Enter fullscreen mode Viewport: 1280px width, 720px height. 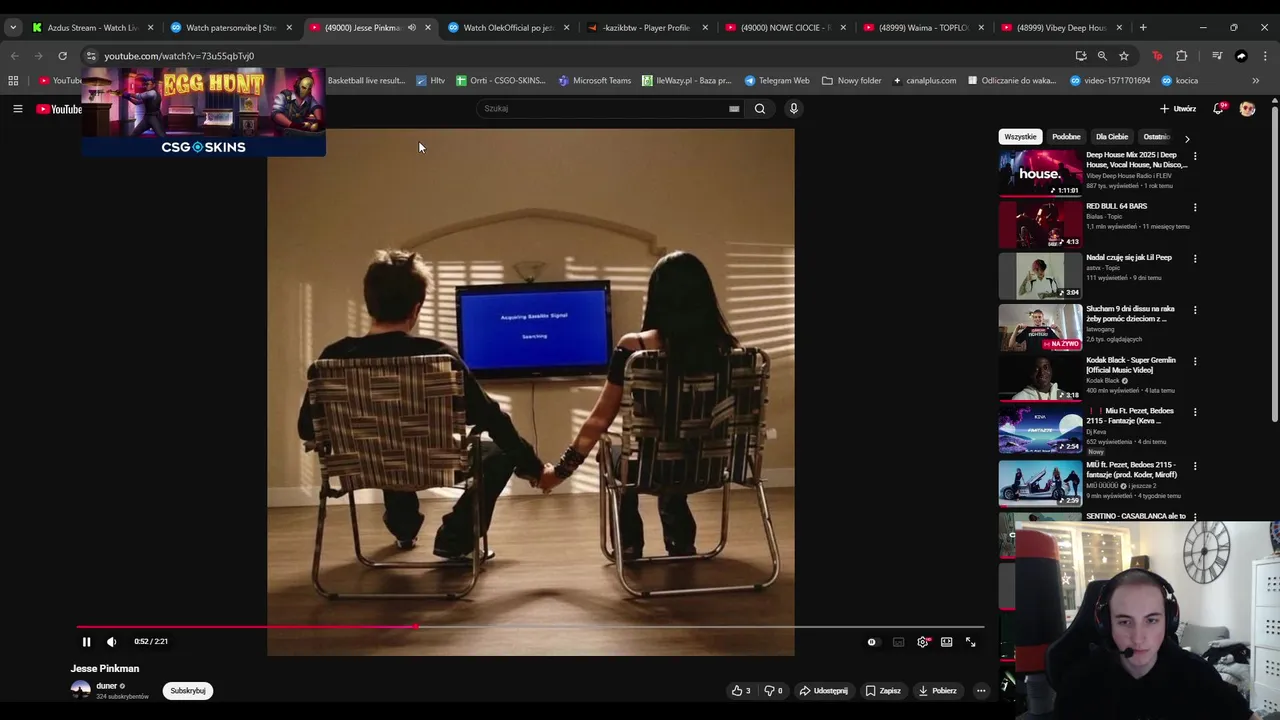(x=970, y=642)
